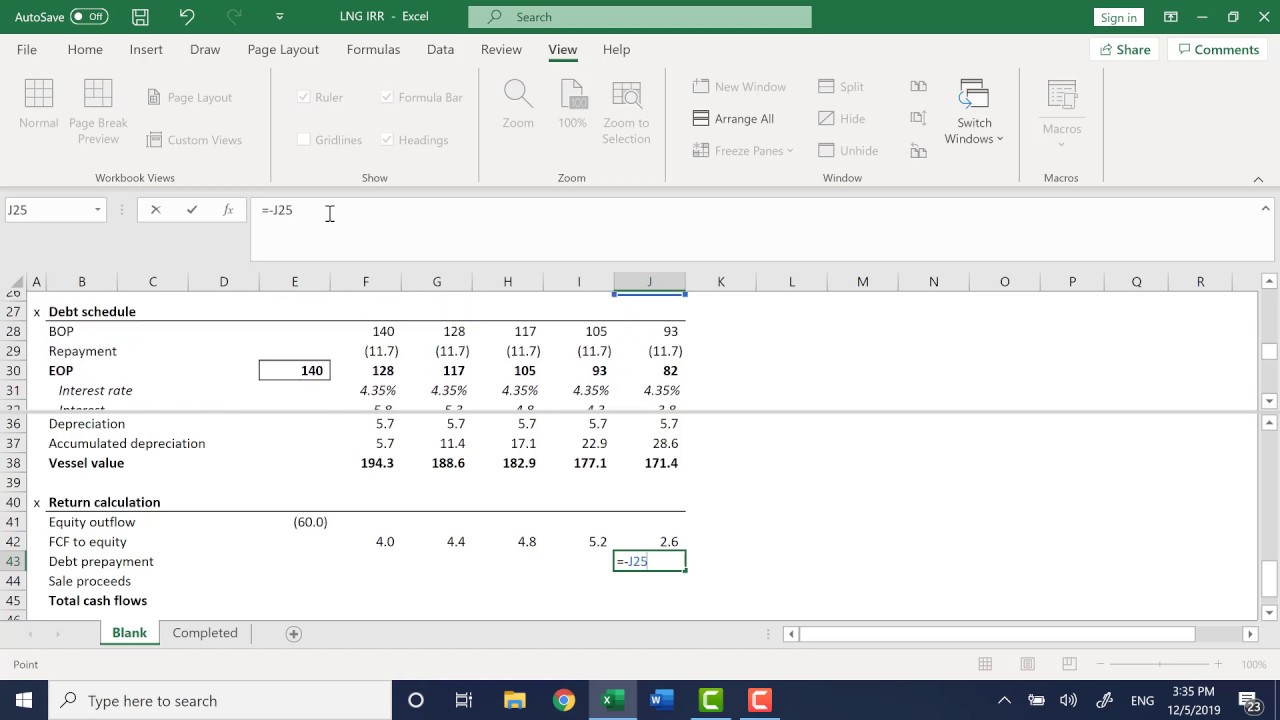Open the Formulas tab

click(373, 49)
